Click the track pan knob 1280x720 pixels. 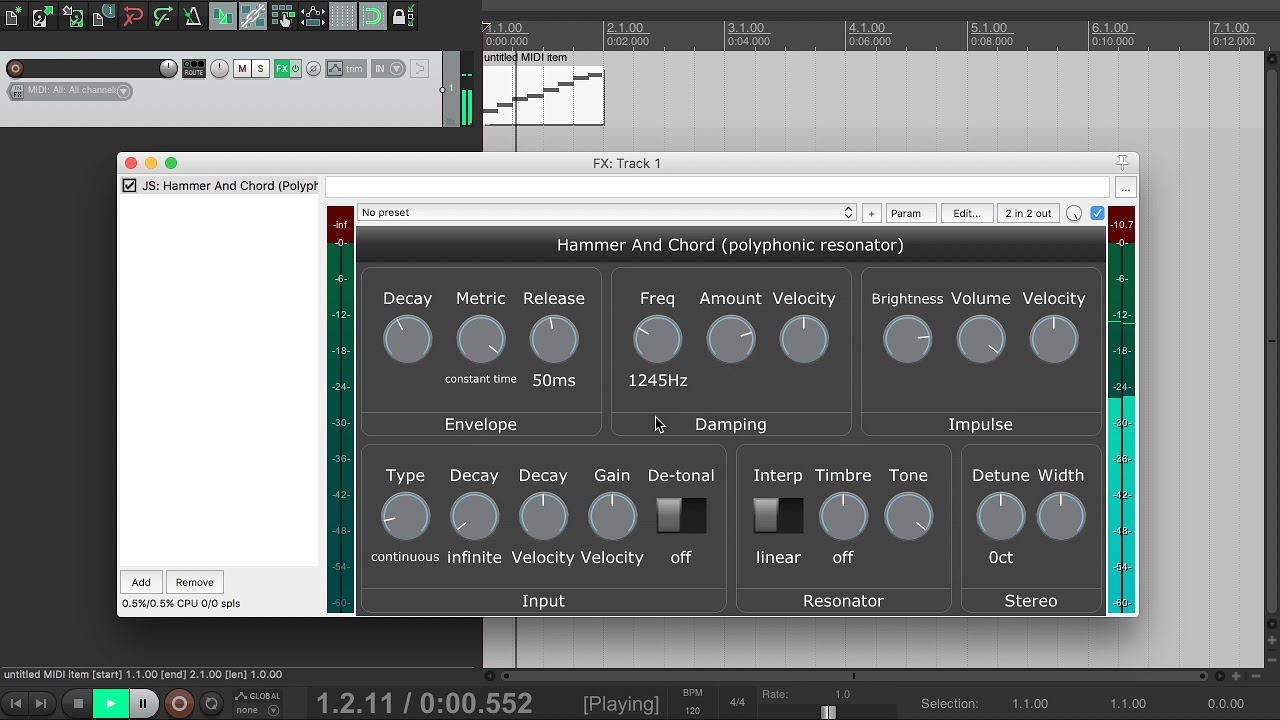point(219,68)
